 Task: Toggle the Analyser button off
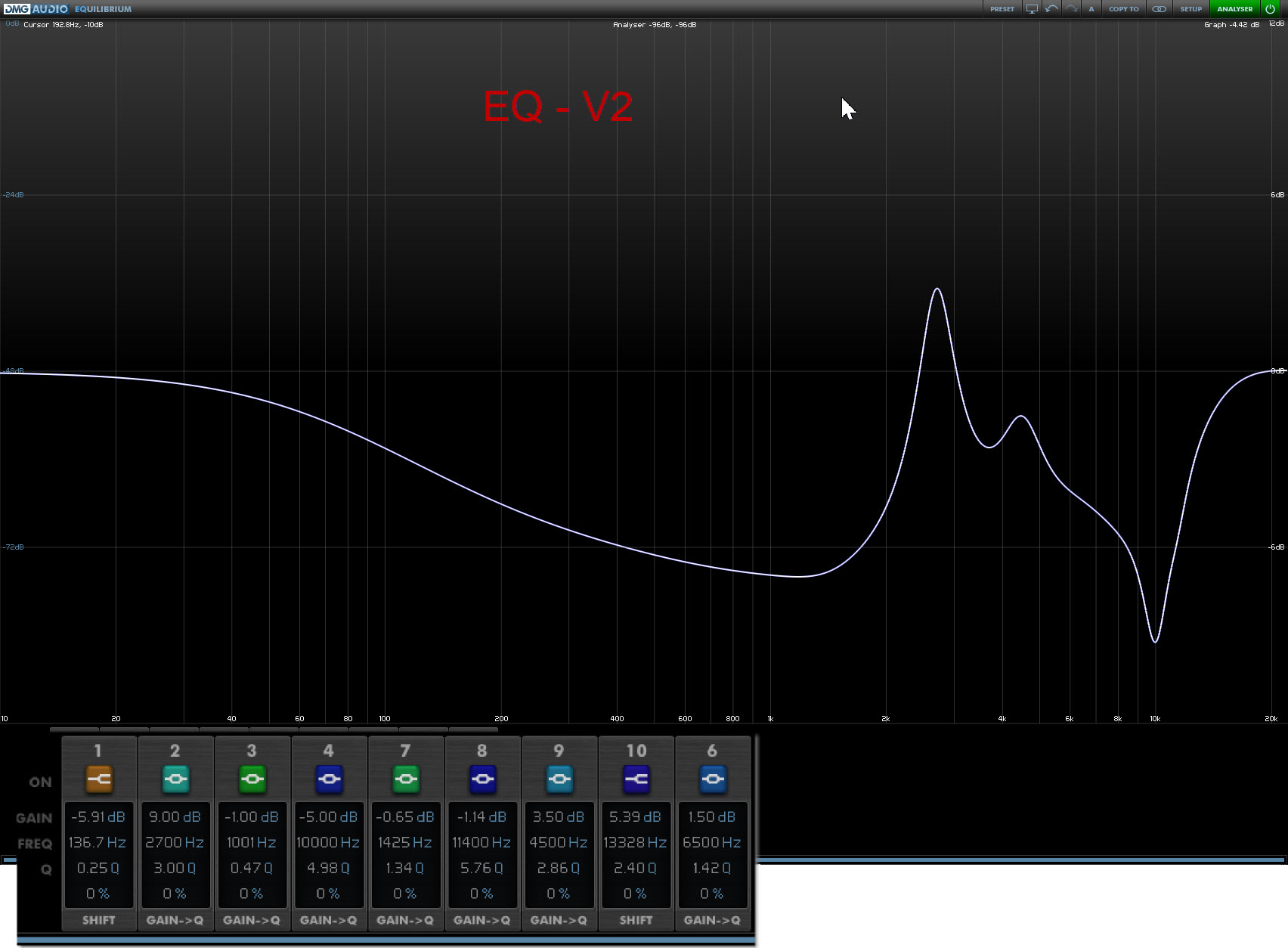[1234, 9]
